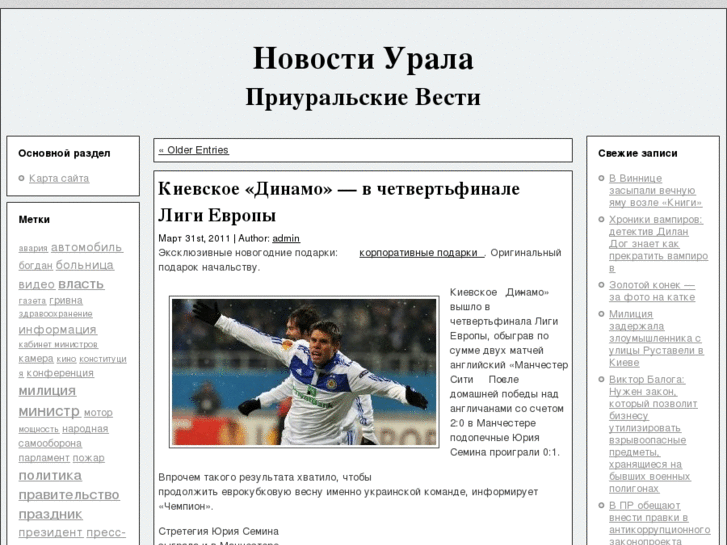Select the парламент tag

click(44, 458)
